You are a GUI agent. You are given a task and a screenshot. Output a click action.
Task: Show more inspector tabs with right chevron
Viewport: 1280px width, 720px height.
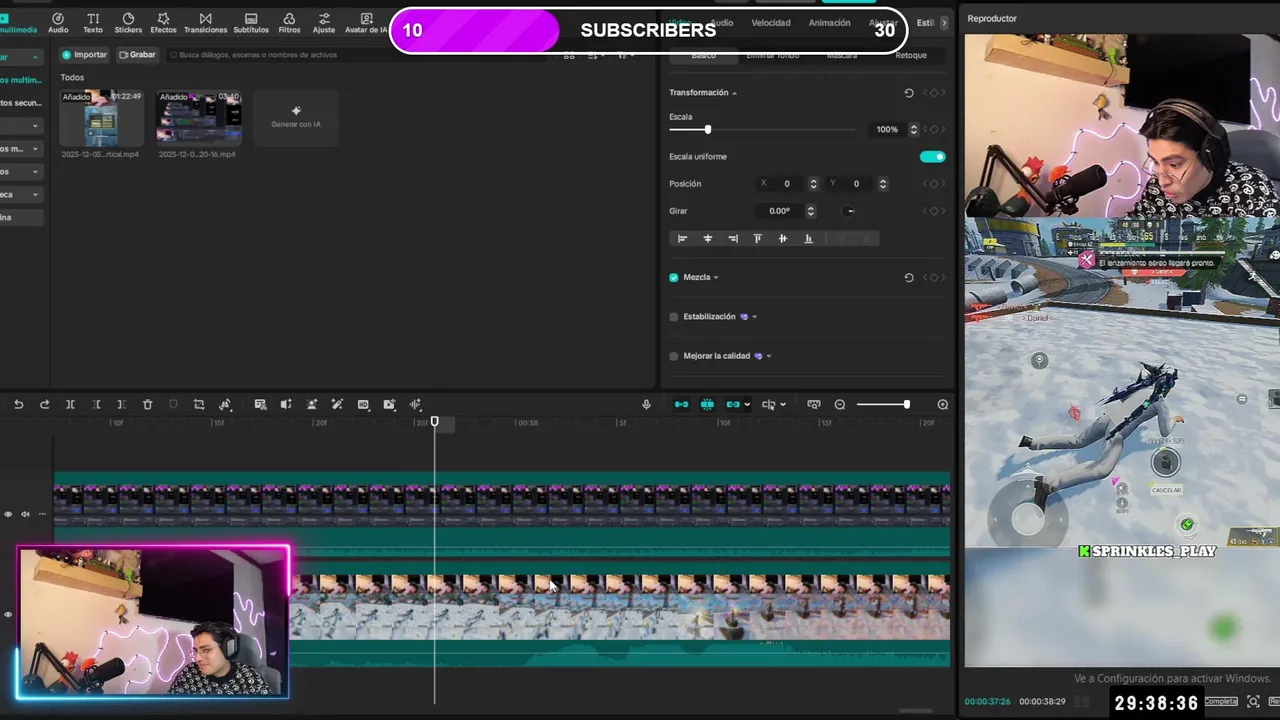(x=944, y=23)
